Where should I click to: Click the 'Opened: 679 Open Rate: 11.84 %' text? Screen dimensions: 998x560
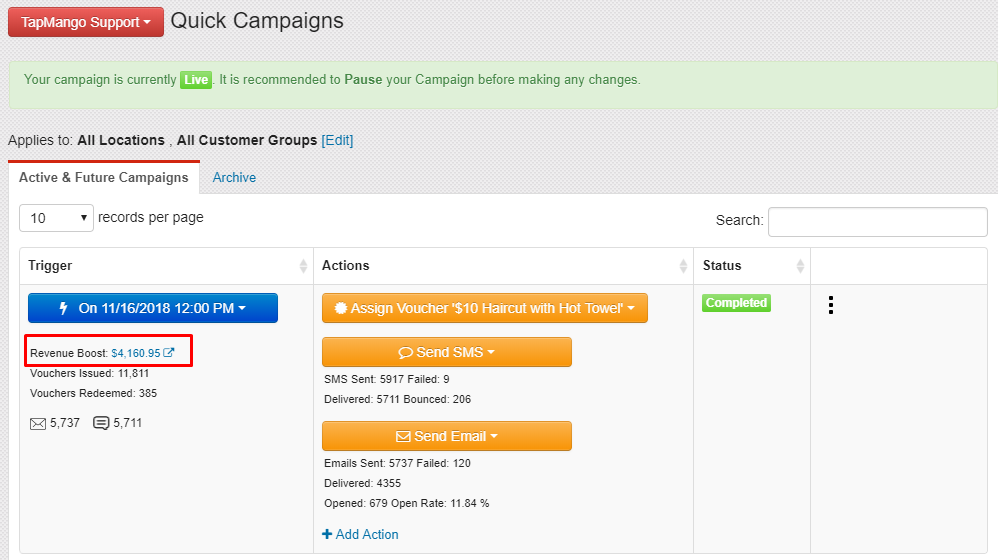click(x=407, y=503)
